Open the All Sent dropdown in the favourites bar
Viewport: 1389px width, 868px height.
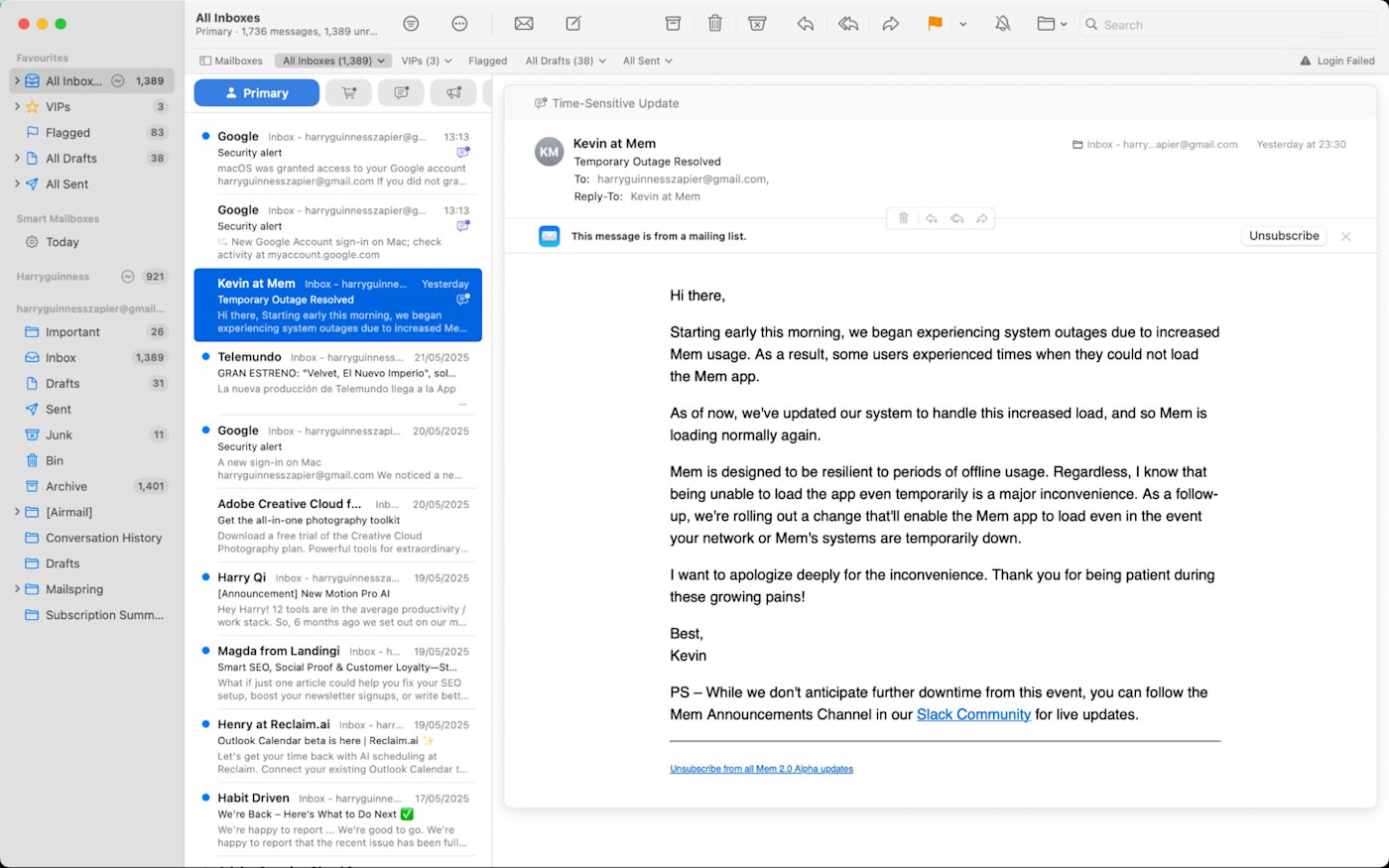coord(648,61)
